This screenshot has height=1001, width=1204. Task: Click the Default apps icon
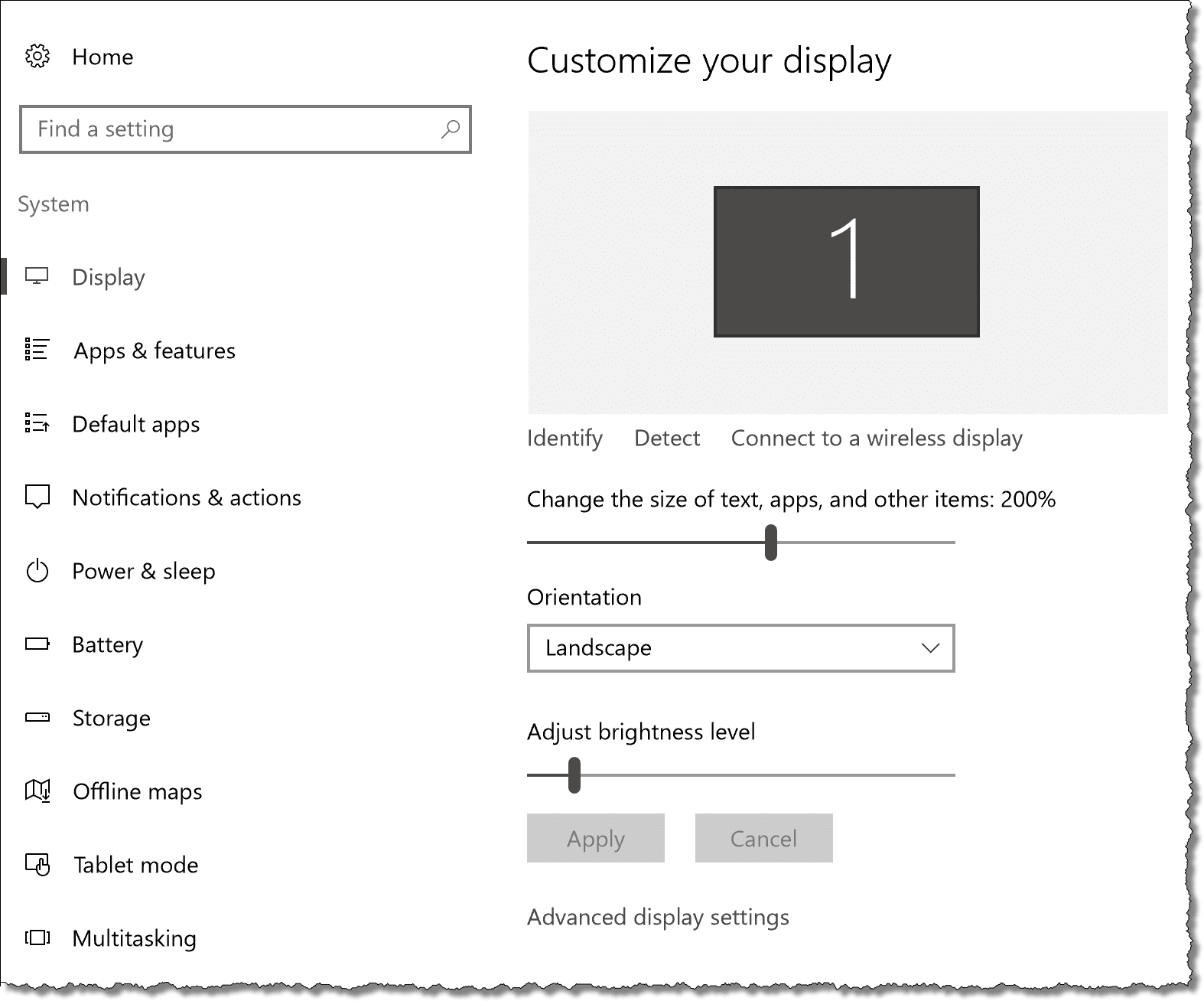(x=37, y=423)
